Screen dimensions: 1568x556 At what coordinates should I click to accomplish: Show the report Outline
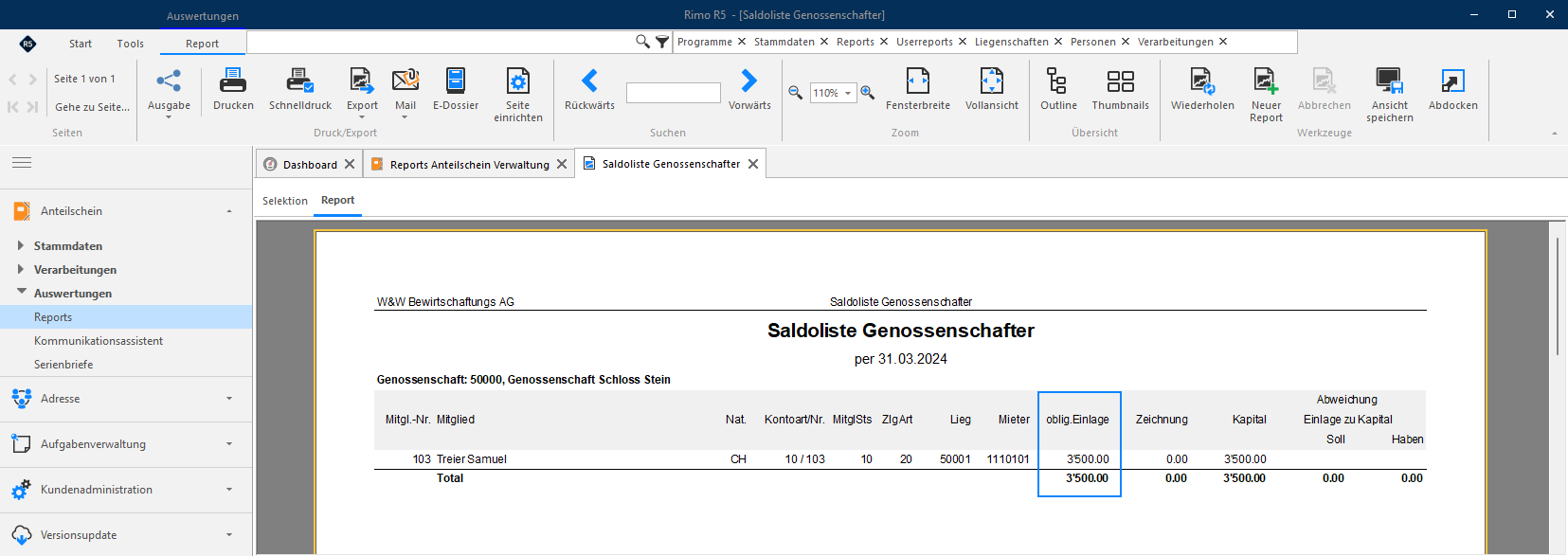[1058, 90]
